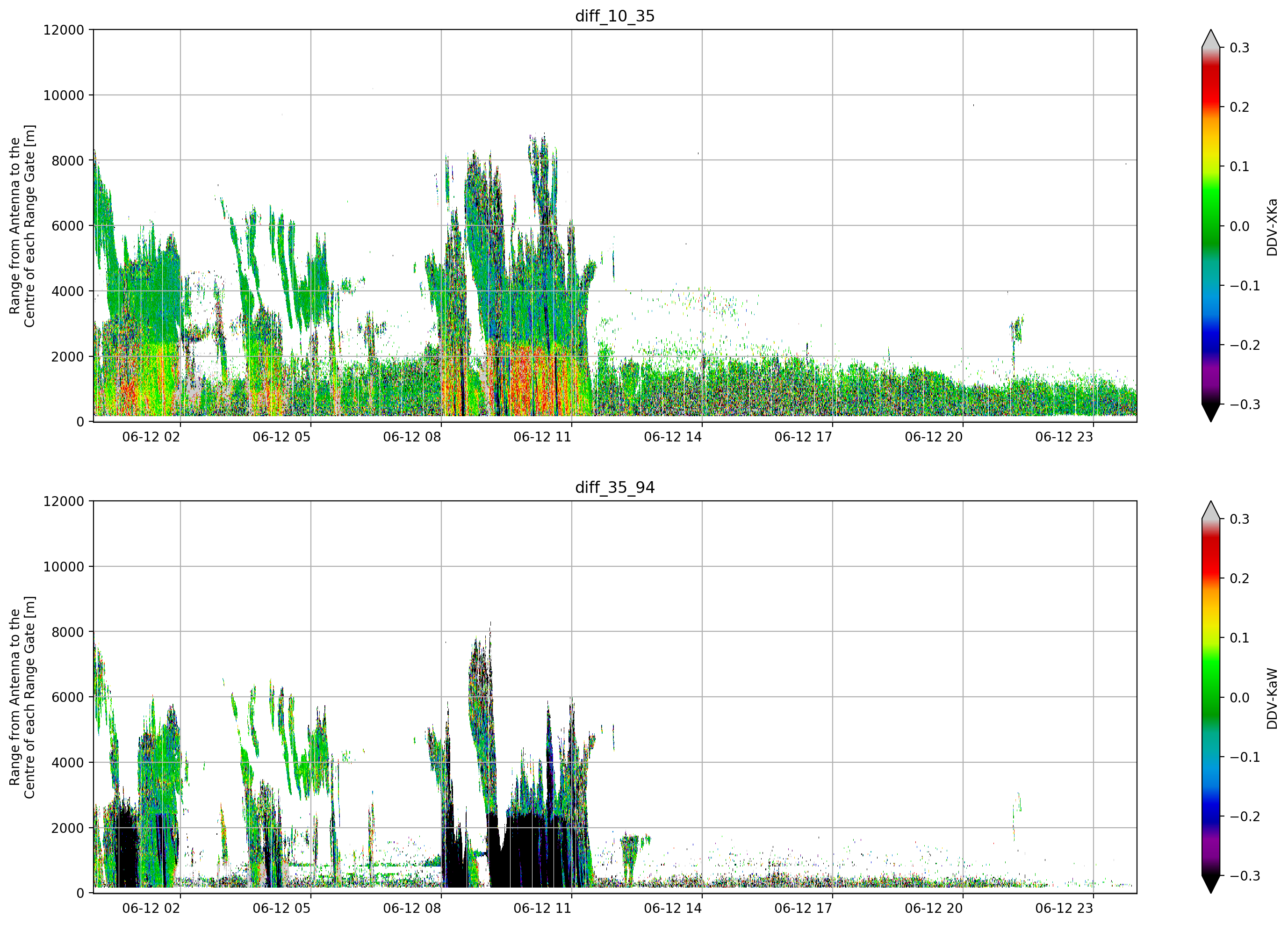Click the '4000' y-tick of diff_10_35 plot
The height and width of the screenshot is (925, 1288).
click(68, 291)
